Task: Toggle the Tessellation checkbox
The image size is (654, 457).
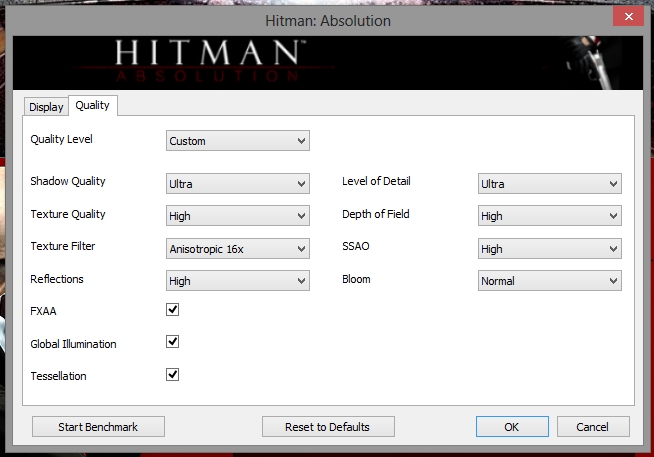Action: pos(173,374)
